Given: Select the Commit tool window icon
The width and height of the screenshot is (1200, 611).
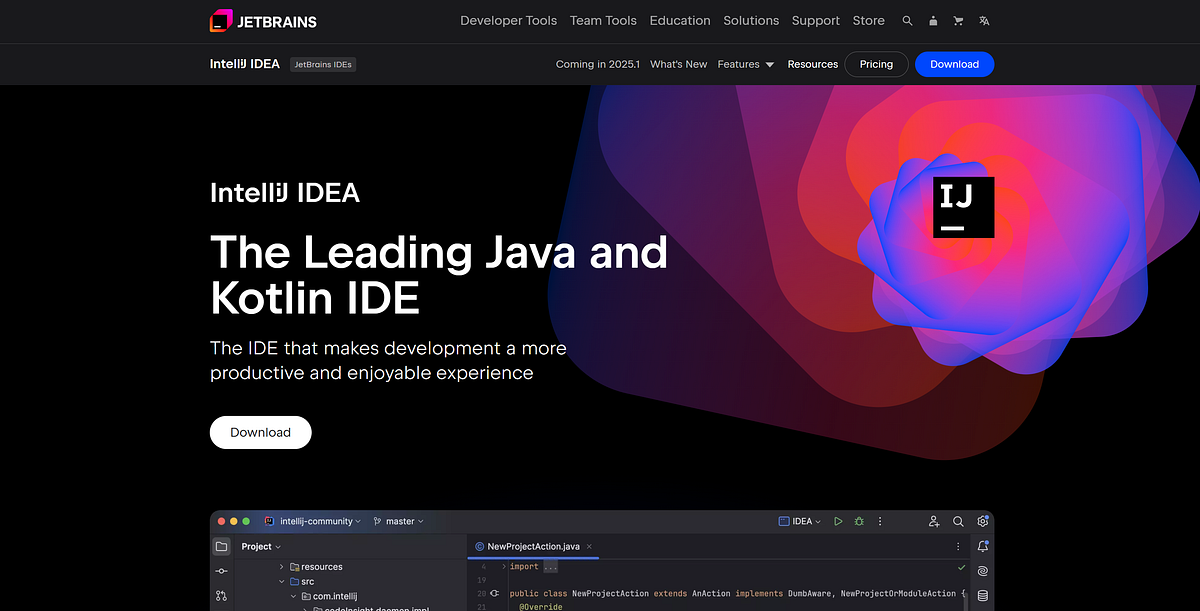Looking at the screenshot, I should coord(221,571).
